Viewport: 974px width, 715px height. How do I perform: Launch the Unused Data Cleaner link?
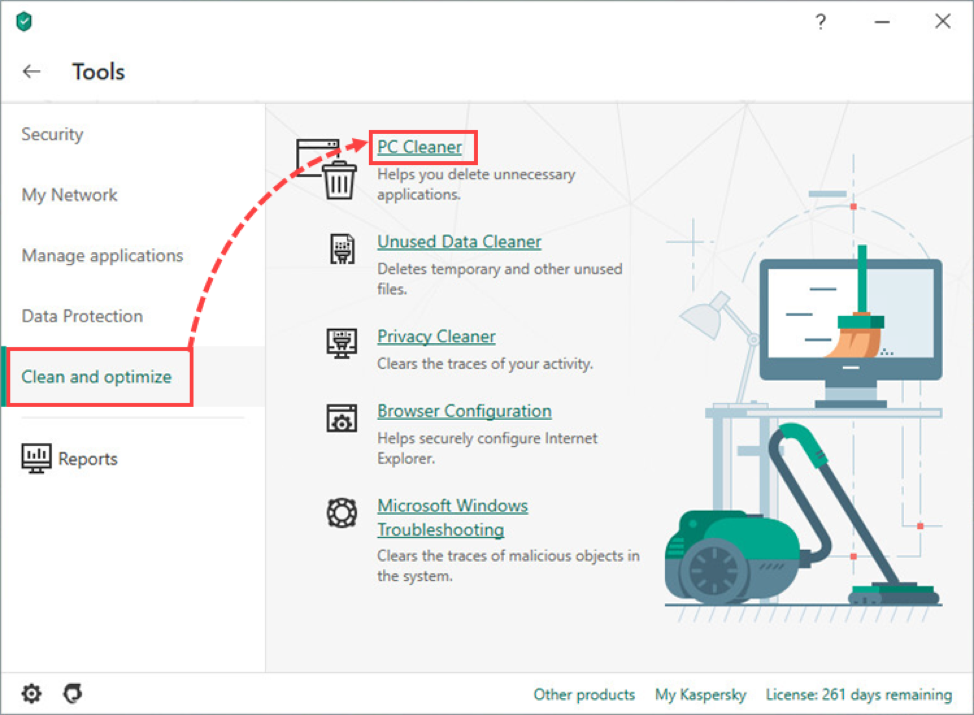[x=459, y=242]
